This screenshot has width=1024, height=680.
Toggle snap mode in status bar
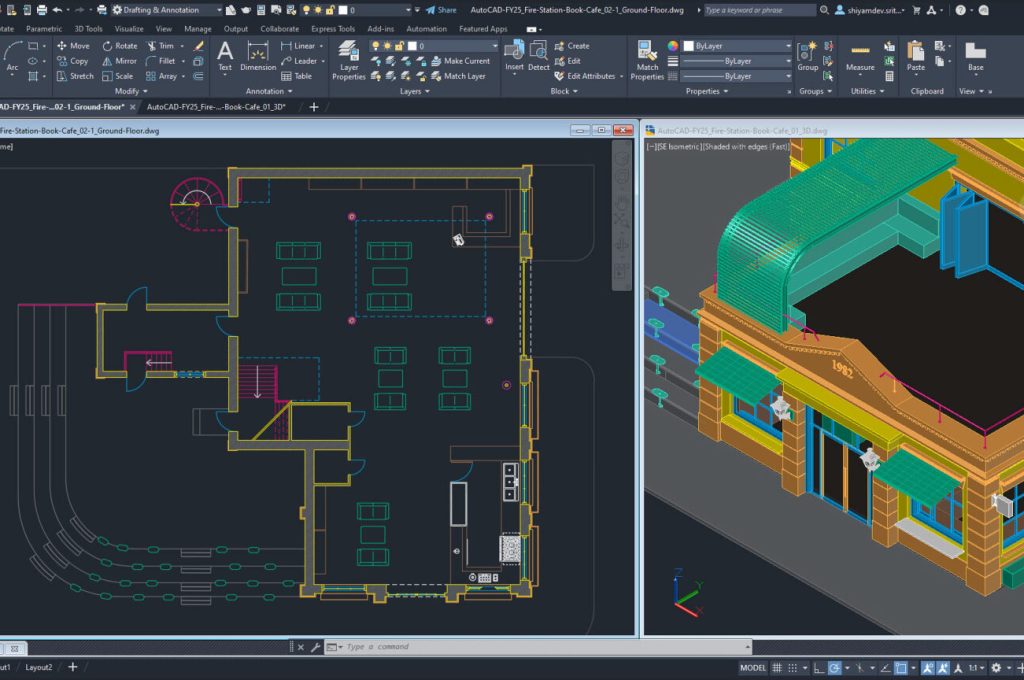click(x=792, y=668)
